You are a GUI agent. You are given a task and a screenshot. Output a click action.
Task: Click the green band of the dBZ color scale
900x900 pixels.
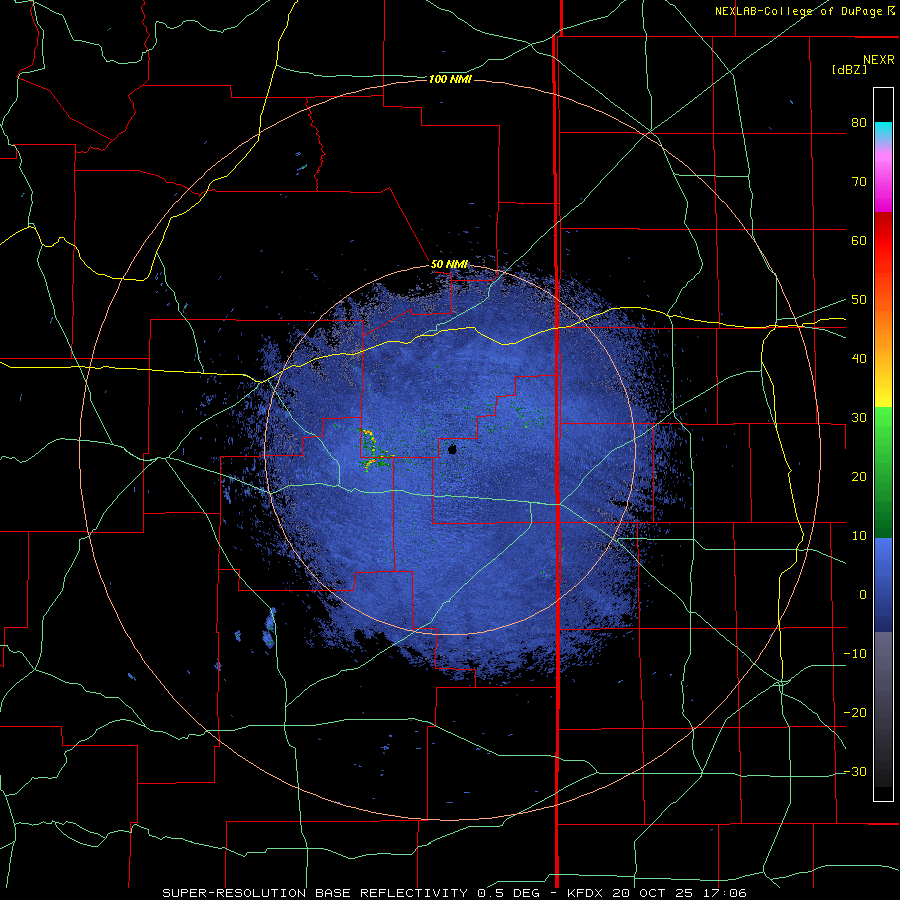[883, 472]
